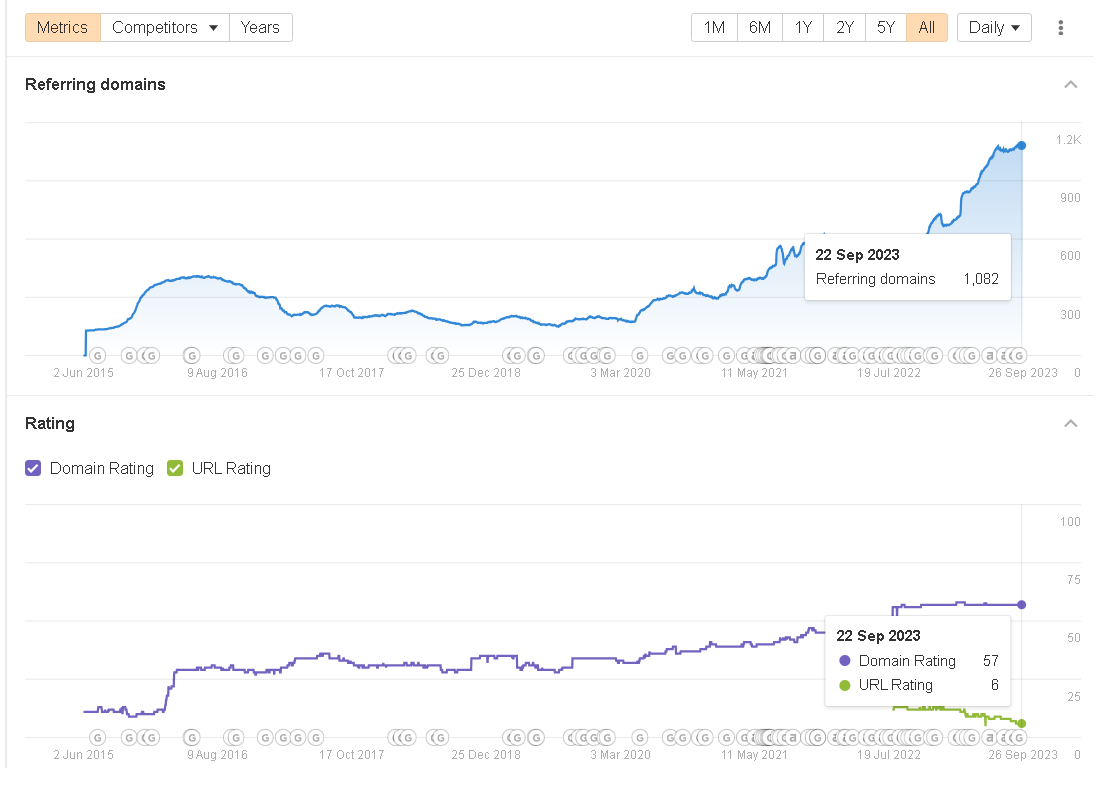Open the three-dot more options menu

pyautogui.click(x=1061, y=28)
